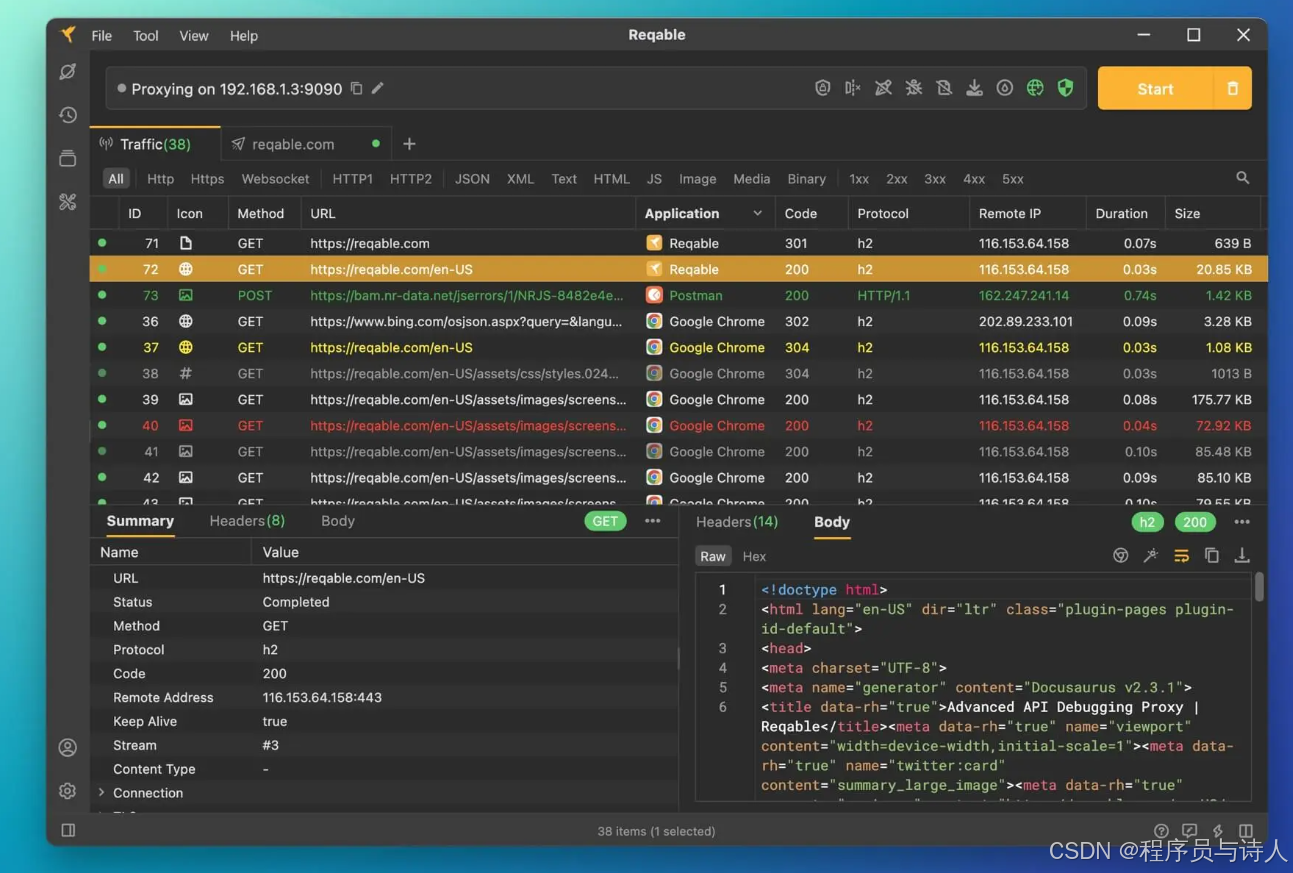
Task: Download the response body with save icon
Action: [1242, 556]
